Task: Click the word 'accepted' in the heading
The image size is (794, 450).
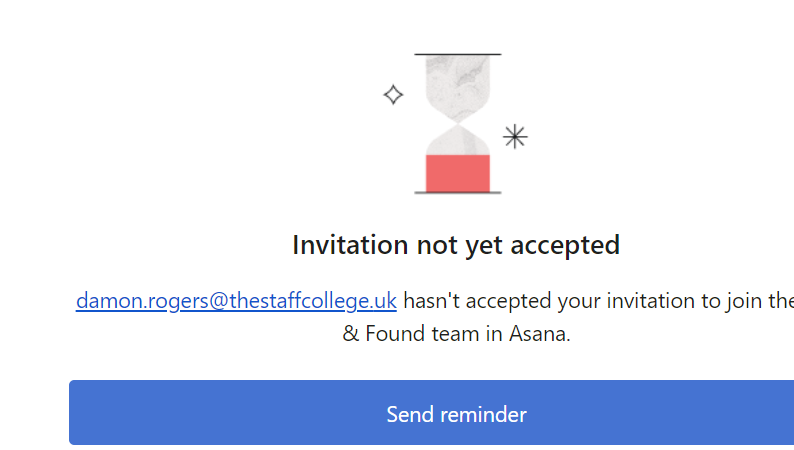Action: pyautogui.click(x=565, y=247)
